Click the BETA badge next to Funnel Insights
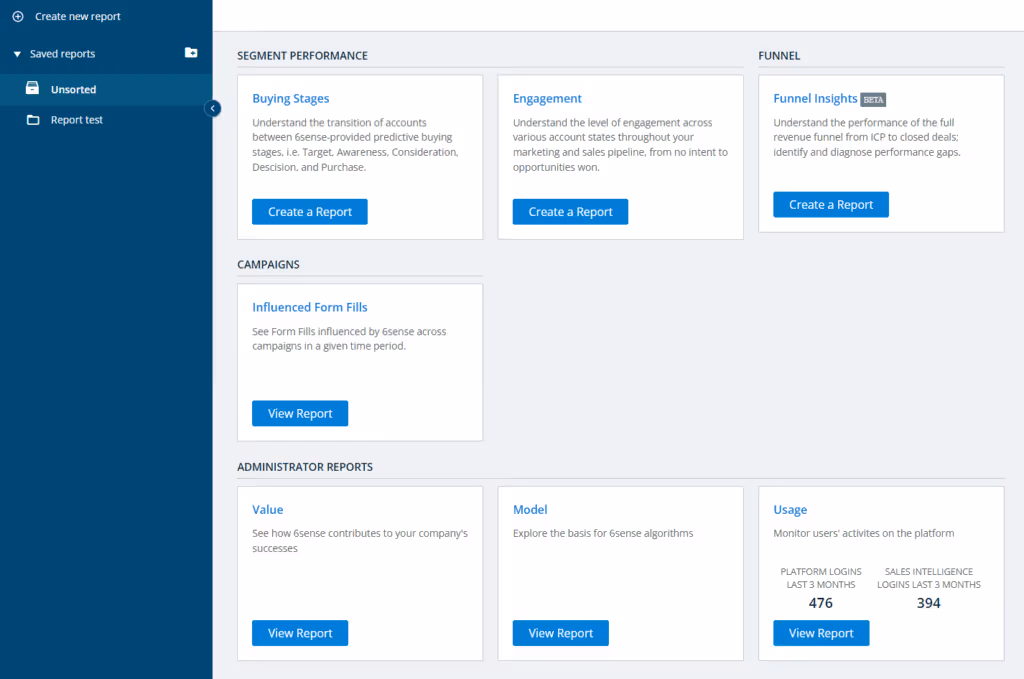The image size is (1024, 679). click(x=873, y=100)
